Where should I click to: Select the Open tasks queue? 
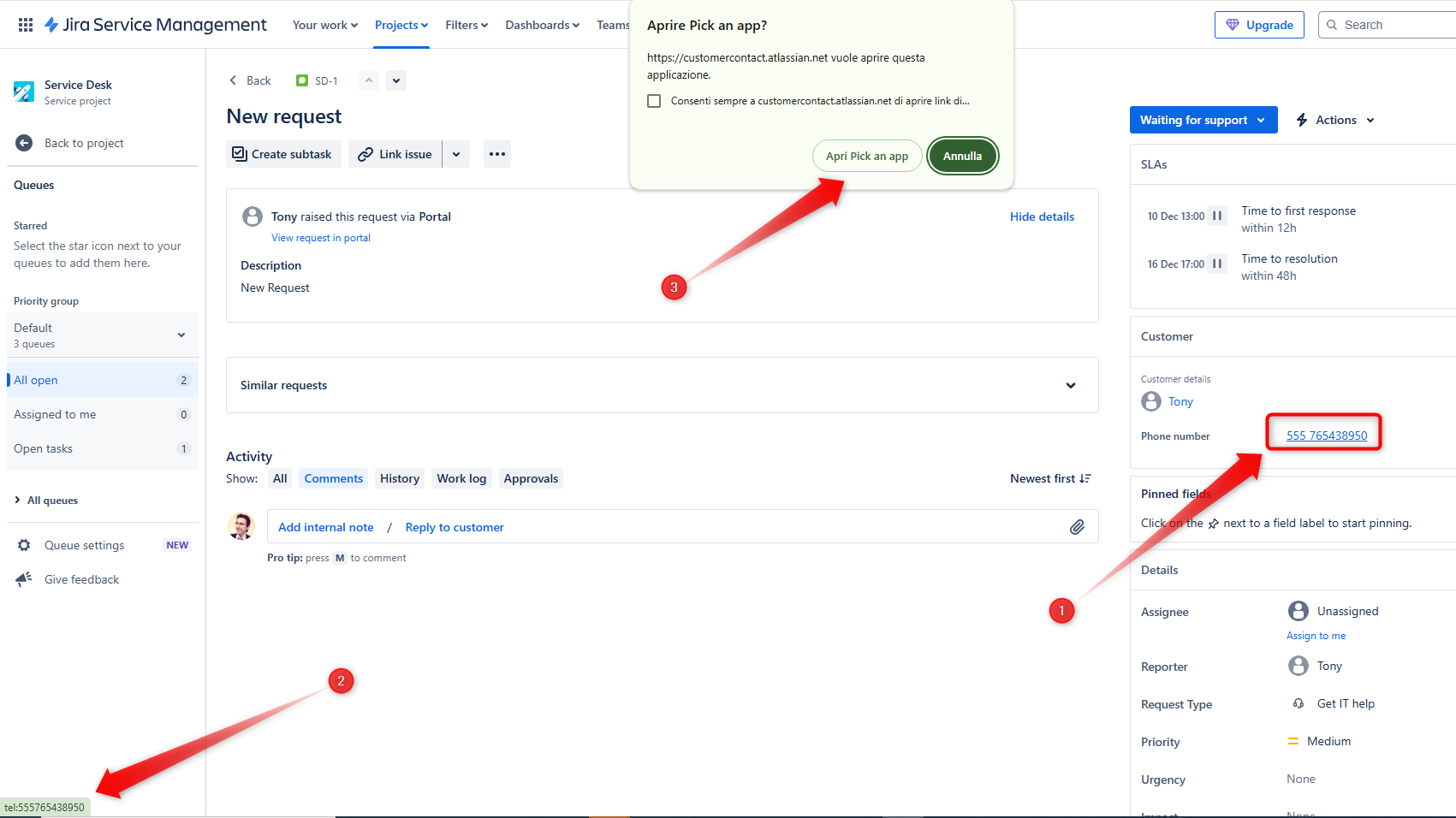pos(103,448)
